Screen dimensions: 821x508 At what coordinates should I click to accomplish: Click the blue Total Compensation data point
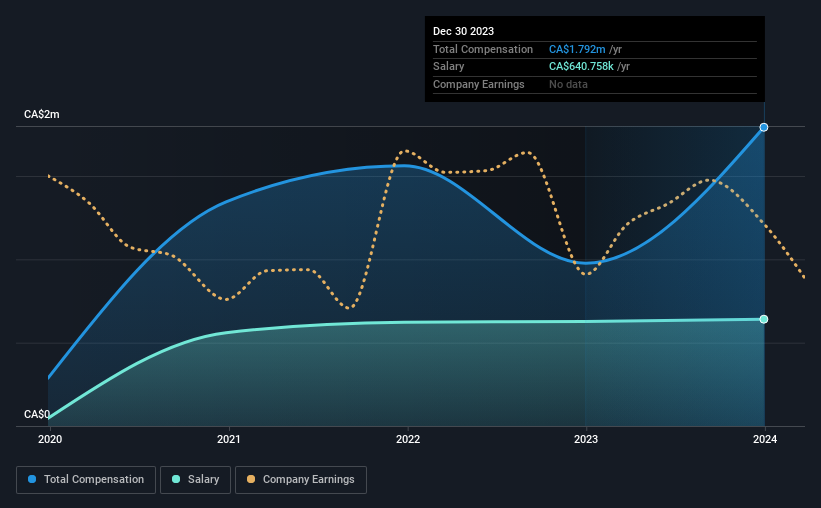pos(764,127)
